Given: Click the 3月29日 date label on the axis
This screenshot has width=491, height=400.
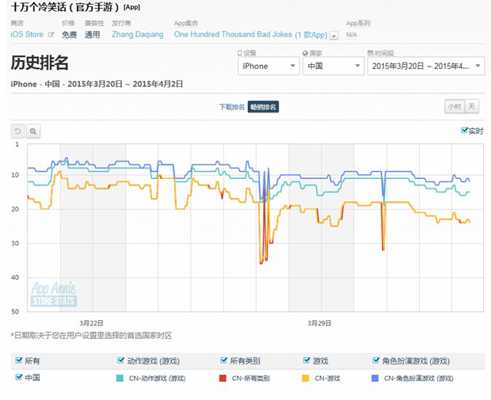Looking at the screenshot, I should point(319,323).
